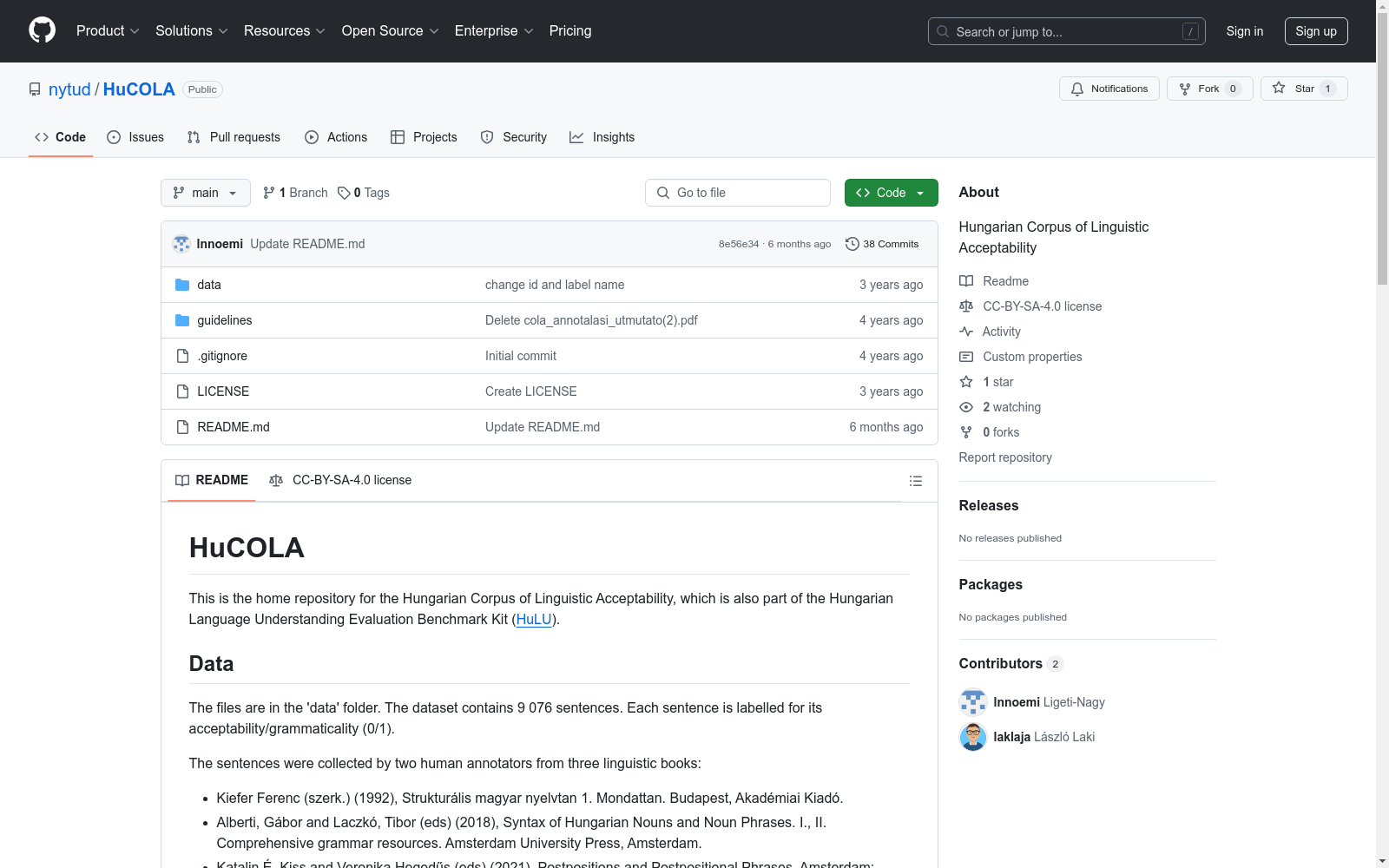Click the commit history clock icon
Image resolution: width=1389 pixels, height=868 pixels.
coord(852,244)
